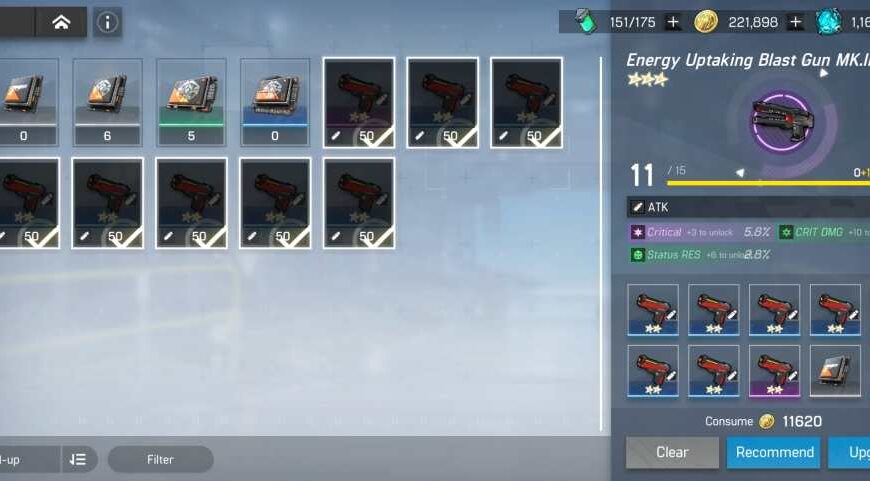
Task: Remove the crate material from consume slots
Action: (835, 371)
